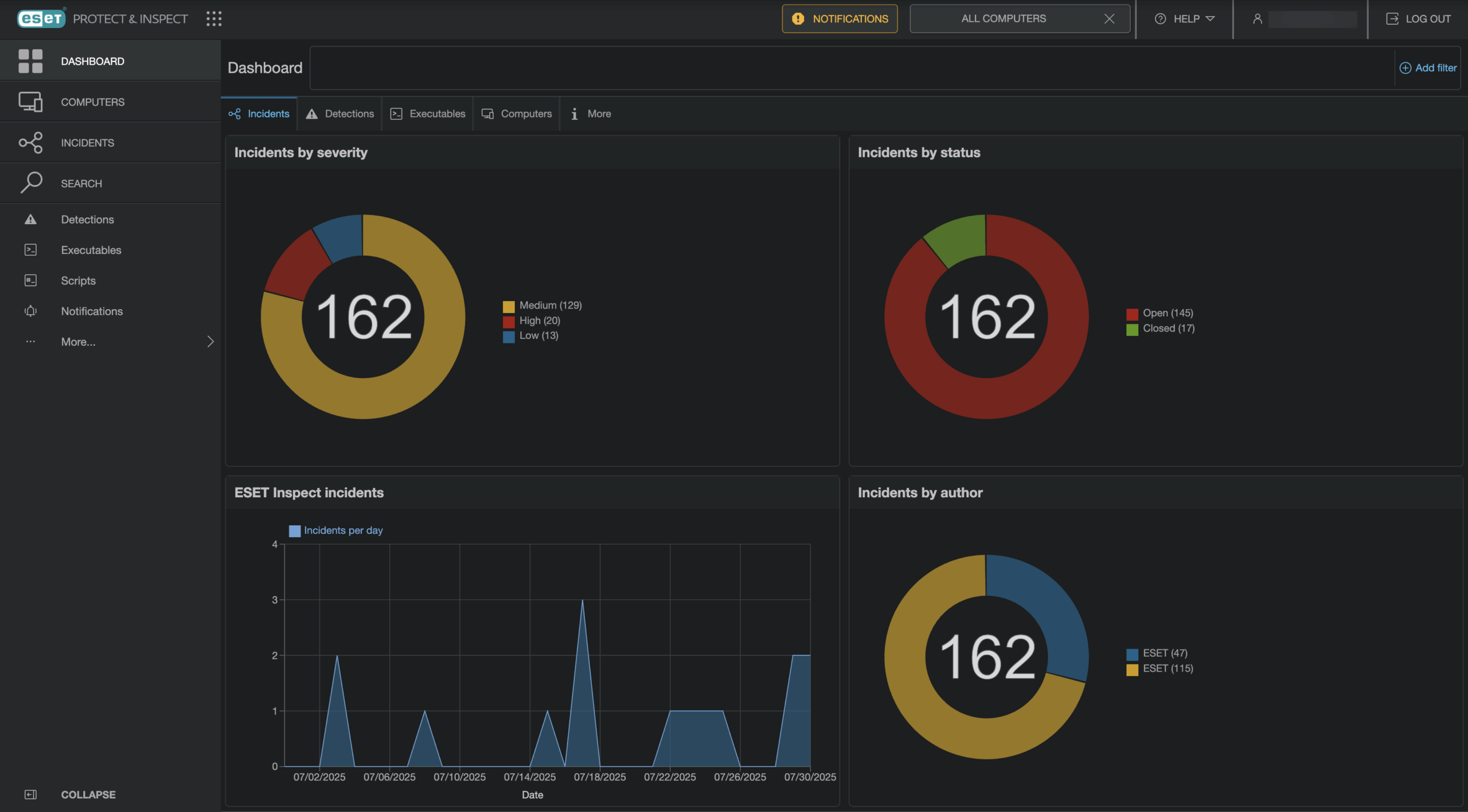Open Computers via monitor icon
The height and width of the screenshot is (812, 1468).
[30, 102]
